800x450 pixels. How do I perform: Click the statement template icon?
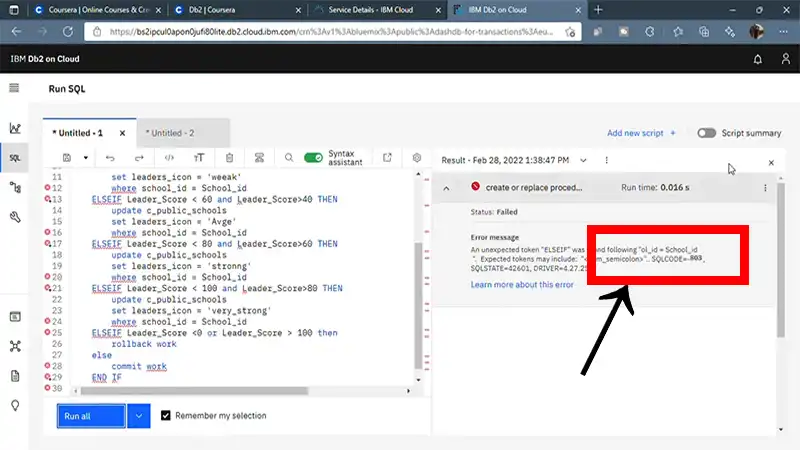pyautogui.click(x=259, y=158)
